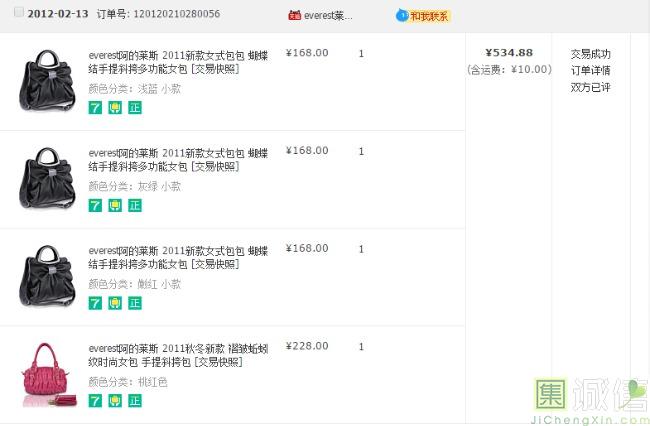Click the 7-day return icon for the 桃红色 bag

[95, 400]
